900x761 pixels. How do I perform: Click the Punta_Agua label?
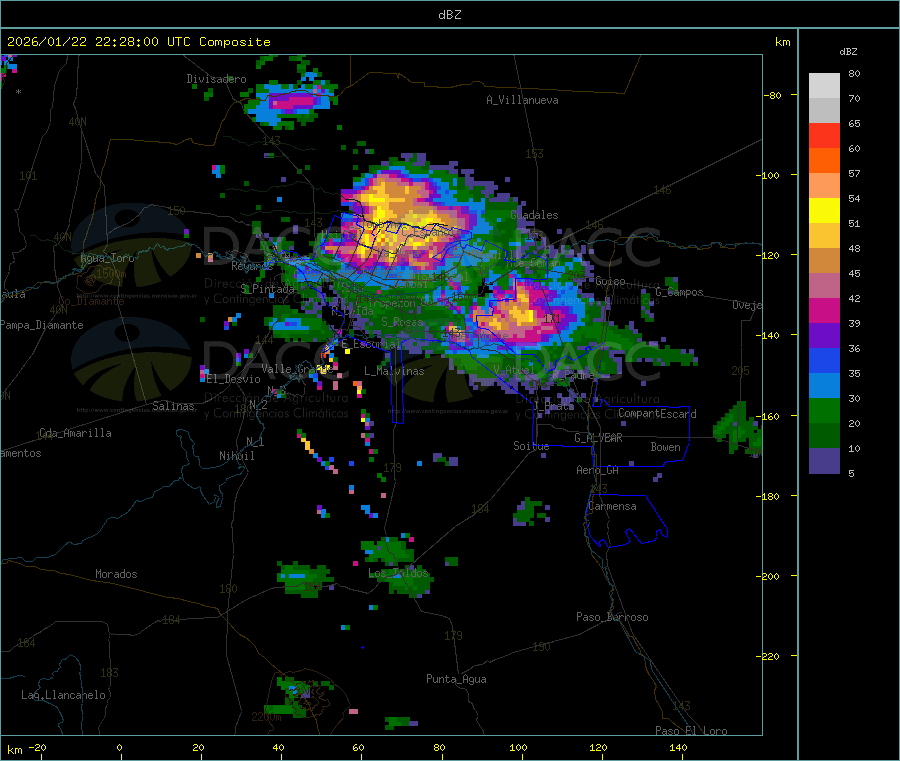456,679
